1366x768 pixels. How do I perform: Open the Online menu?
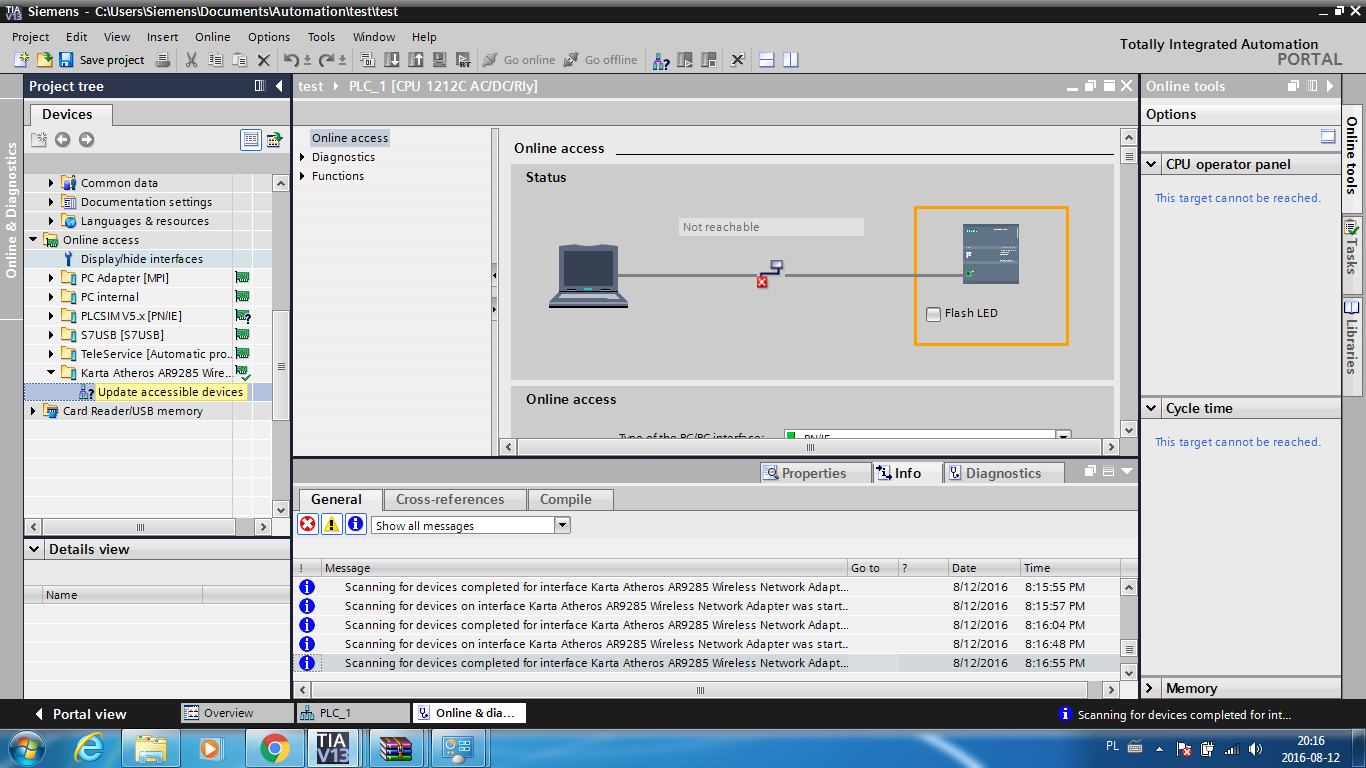(x=213, y=37)
